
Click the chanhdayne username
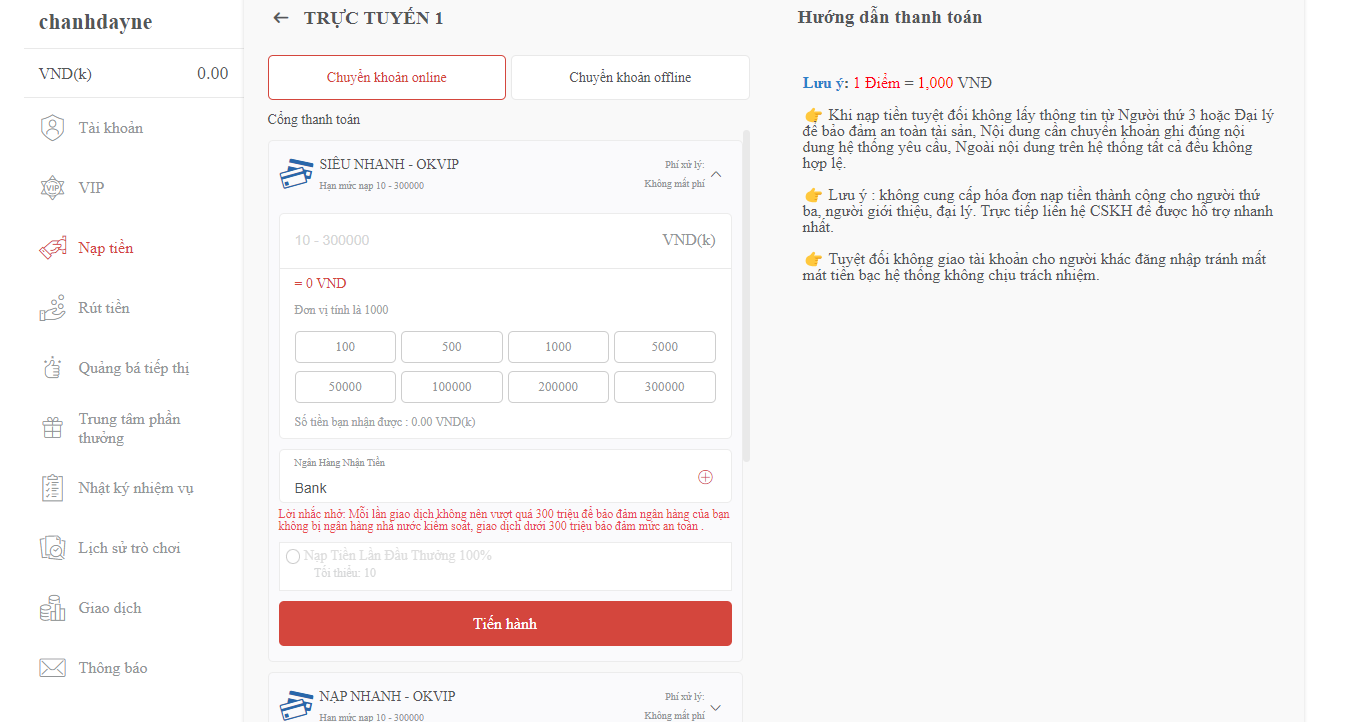click(x=95, y=22)
